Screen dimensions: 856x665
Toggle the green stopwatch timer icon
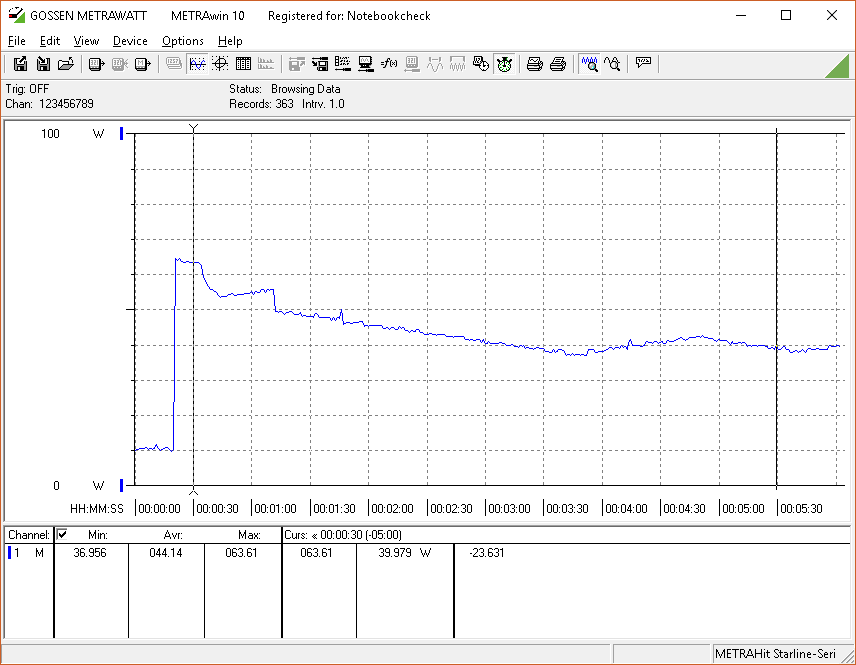click(504, 64)
